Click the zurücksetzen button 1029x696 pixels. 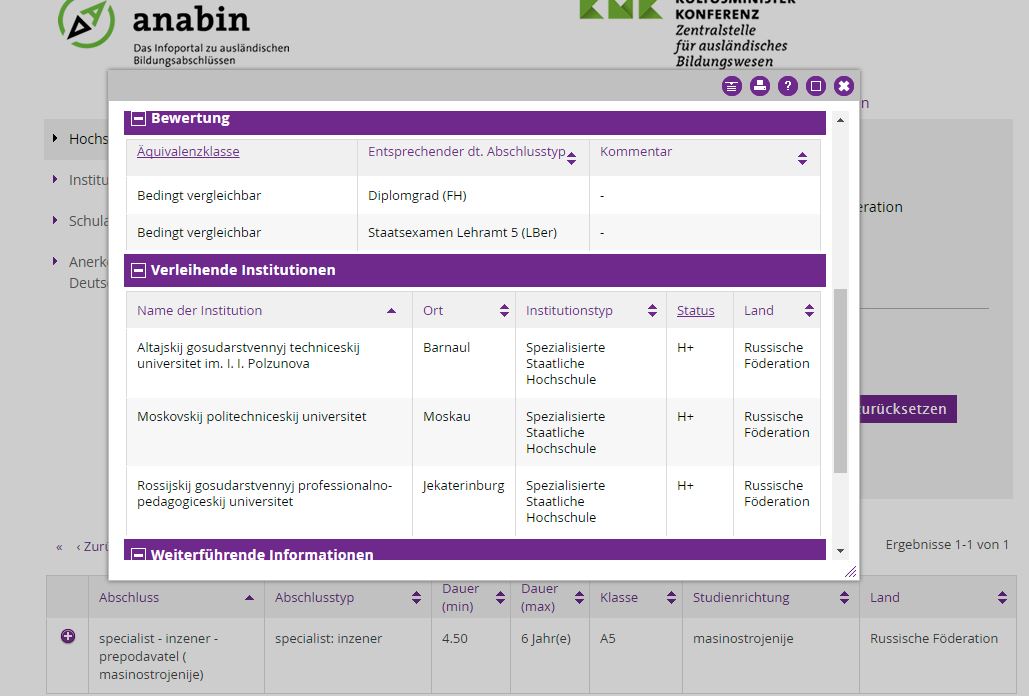pos(908,409)
